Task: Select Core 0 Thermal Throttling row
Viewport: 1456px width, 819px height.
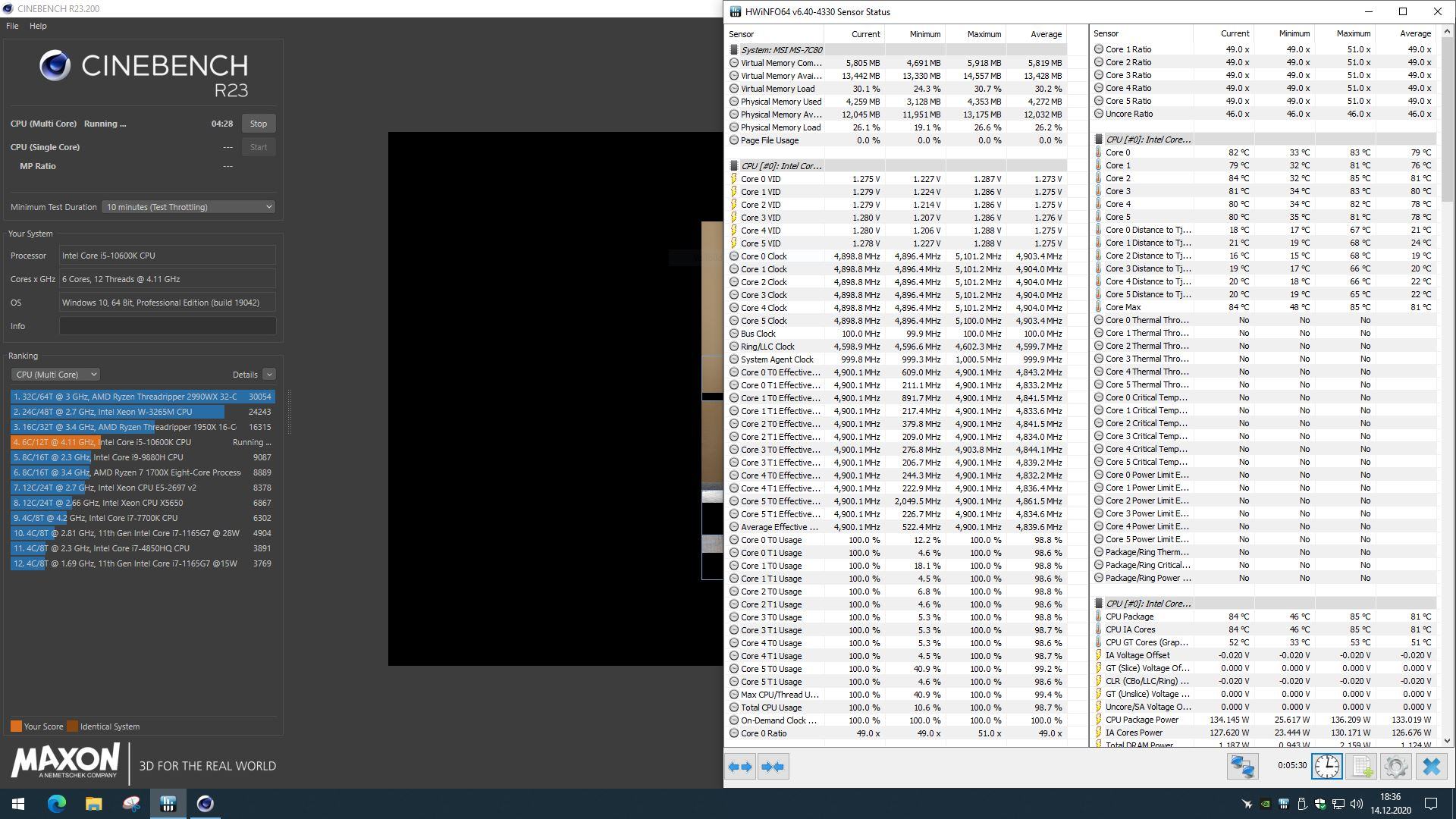Action: coord(1263,320)
